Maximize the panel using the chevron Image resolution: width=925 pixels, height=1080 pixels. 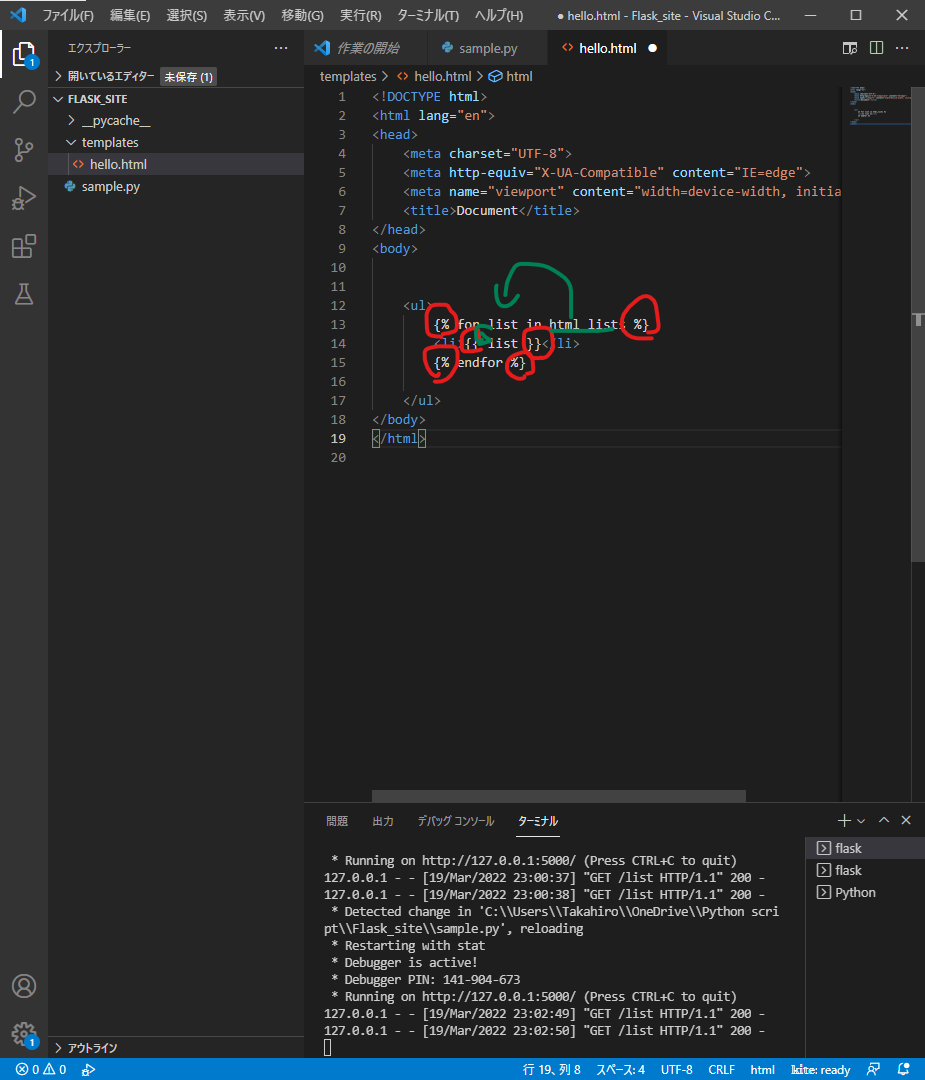(884, 820)
